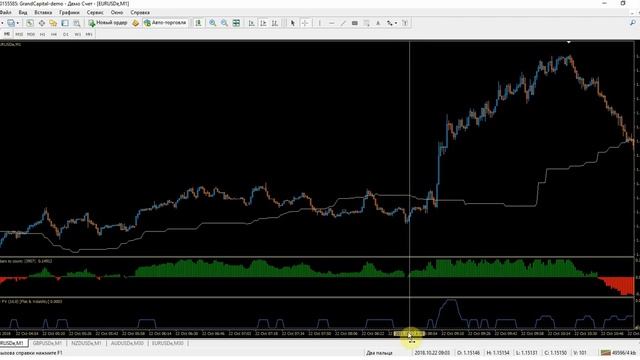Switch timeframe to W1
Image resolution: width=640 pixels, height=360 pixels.
(78, 34)
